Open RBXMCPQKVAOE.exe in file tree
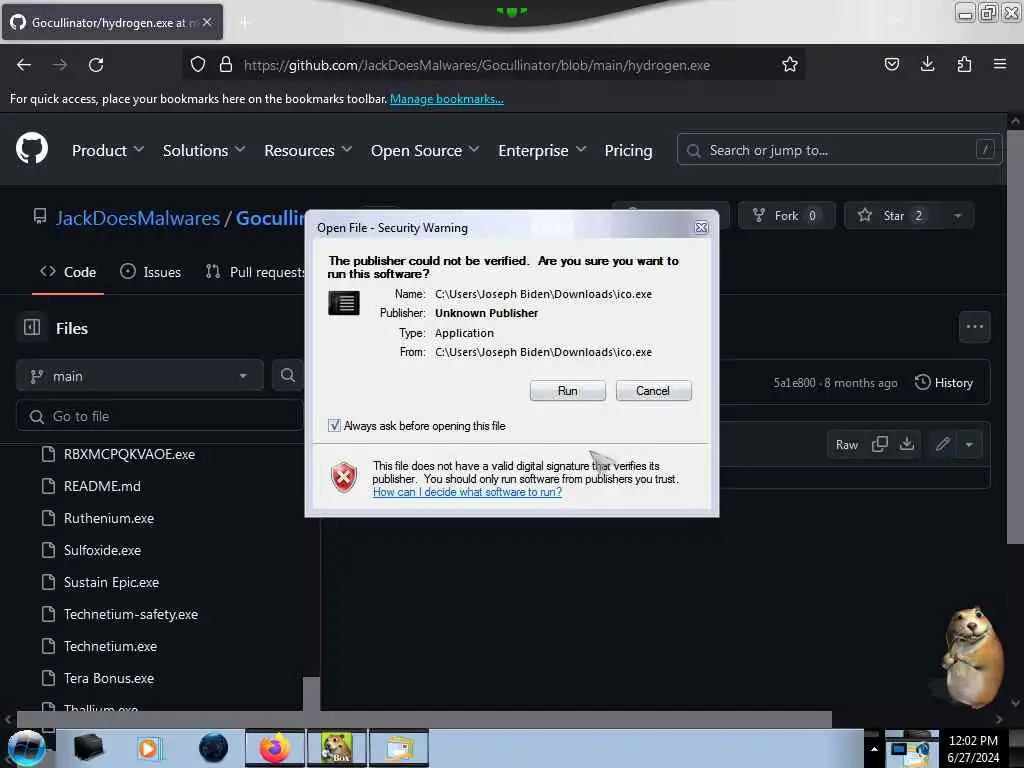Viewport: 1024px width, 768px height. tap(129, 454)
